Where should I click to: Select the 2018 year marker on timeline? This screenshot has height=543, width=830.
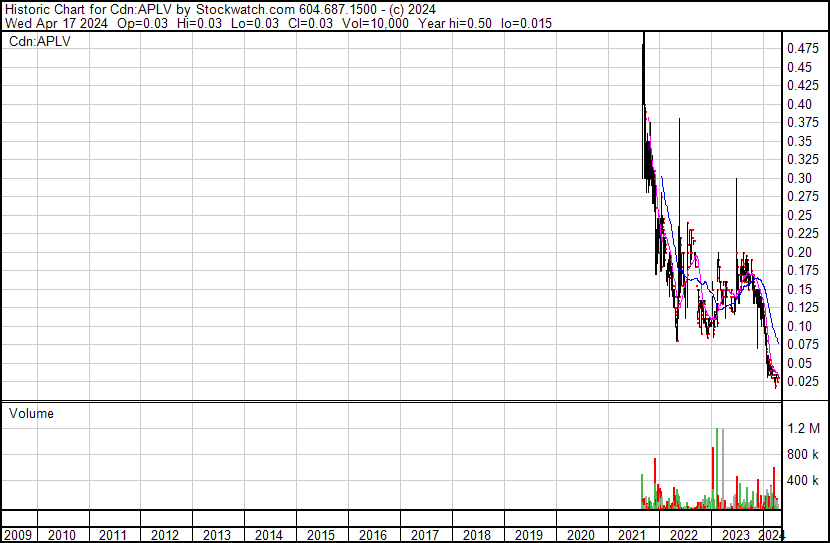tap(477, 535)
